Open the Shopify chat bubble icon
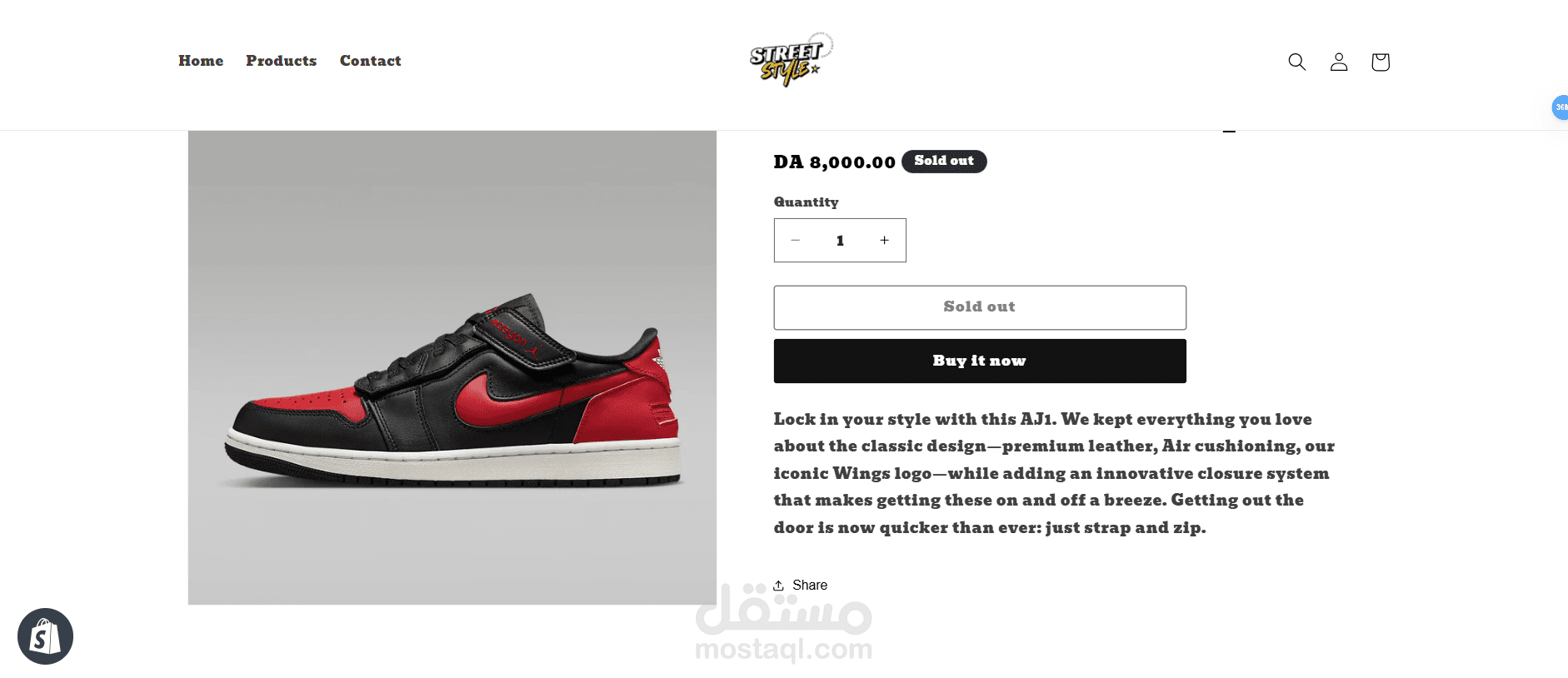The height and width of the screenshot is (678, 1568). pos(45,636)
